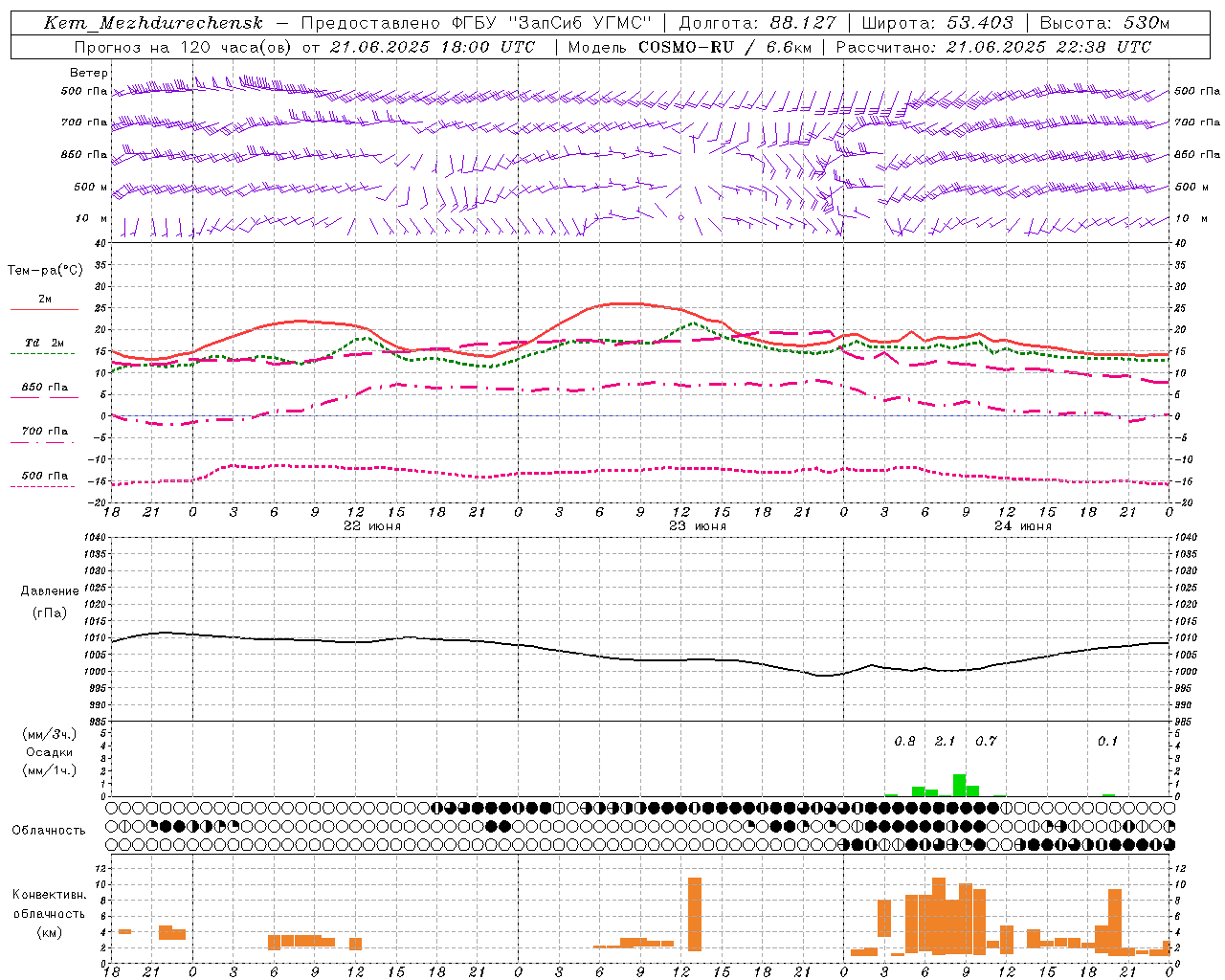Click the 2.1 precipitation amount
Screen dimensions: 1225x980
945,742
